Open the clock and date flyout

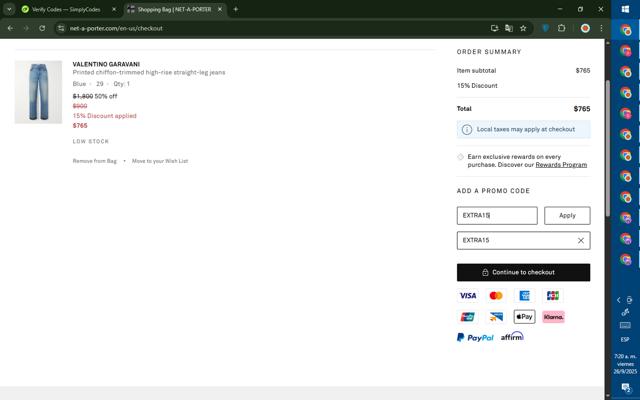click(625, 364)
